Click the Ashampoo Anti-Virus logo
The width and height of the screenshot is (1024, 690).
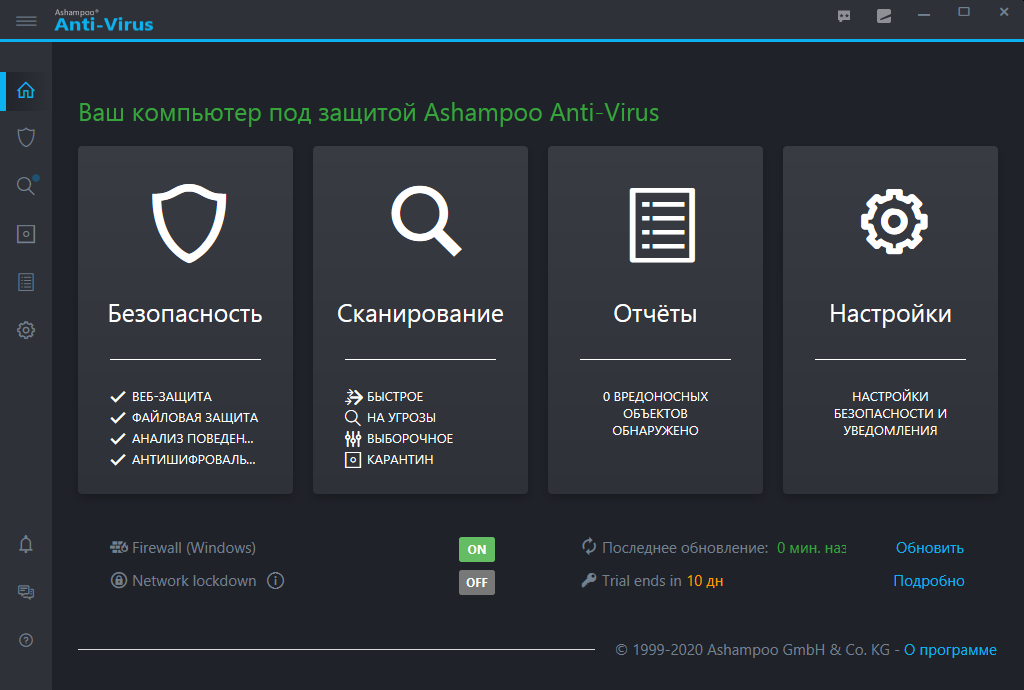pyautogui.click(x=104, y=20)
